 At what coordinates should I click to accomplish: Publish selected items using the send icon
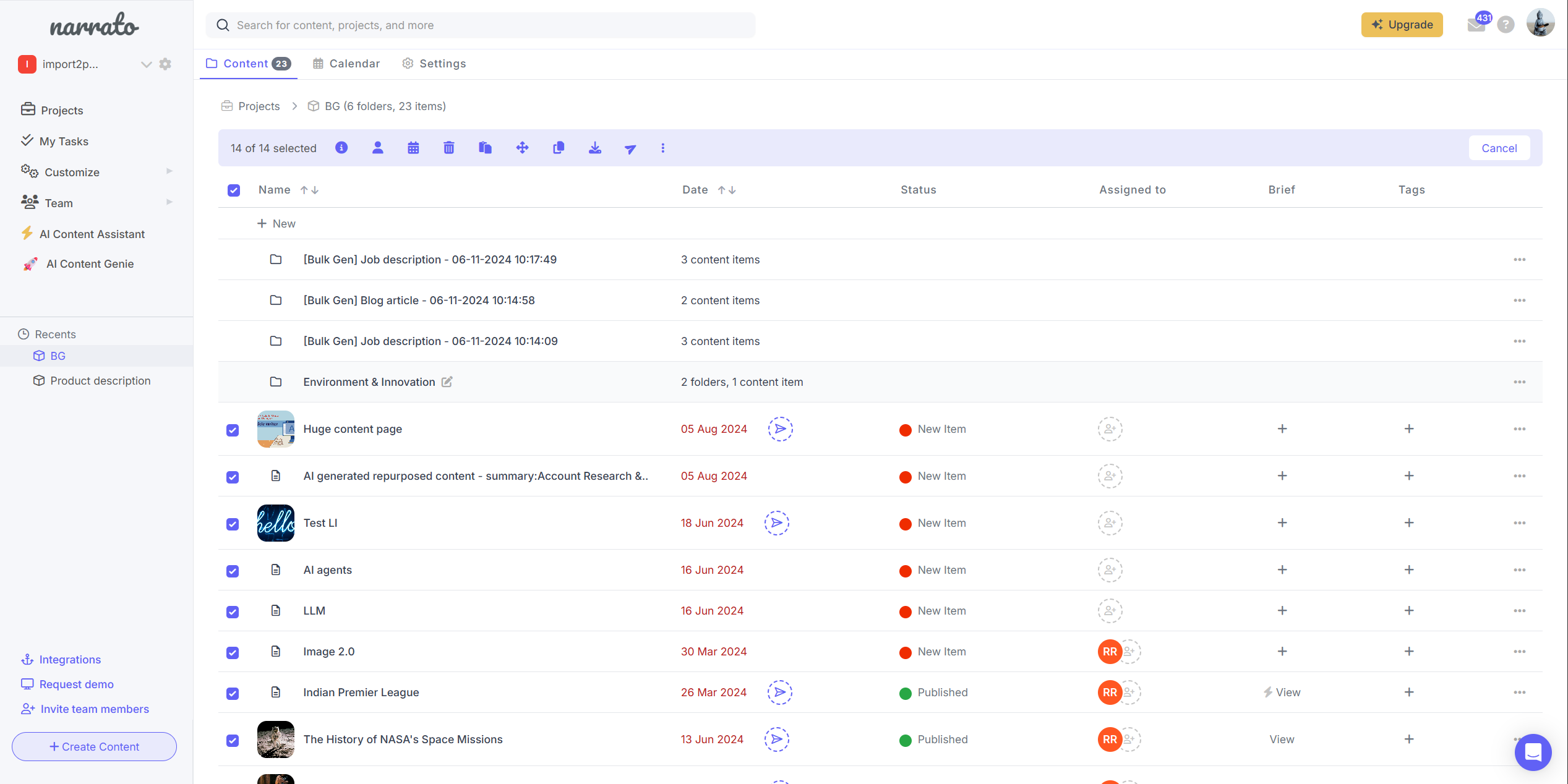[x=630, y=148]
